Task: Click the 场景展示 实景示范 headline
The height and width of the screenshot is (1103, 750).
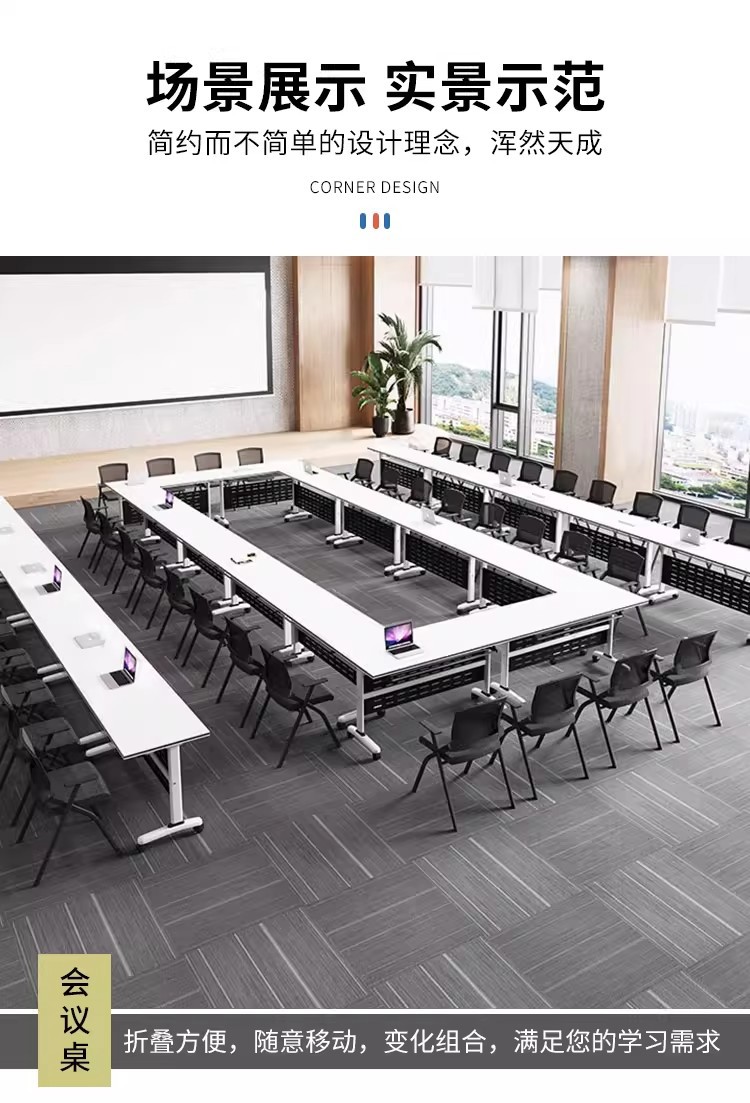Action: tap(375, 87)
